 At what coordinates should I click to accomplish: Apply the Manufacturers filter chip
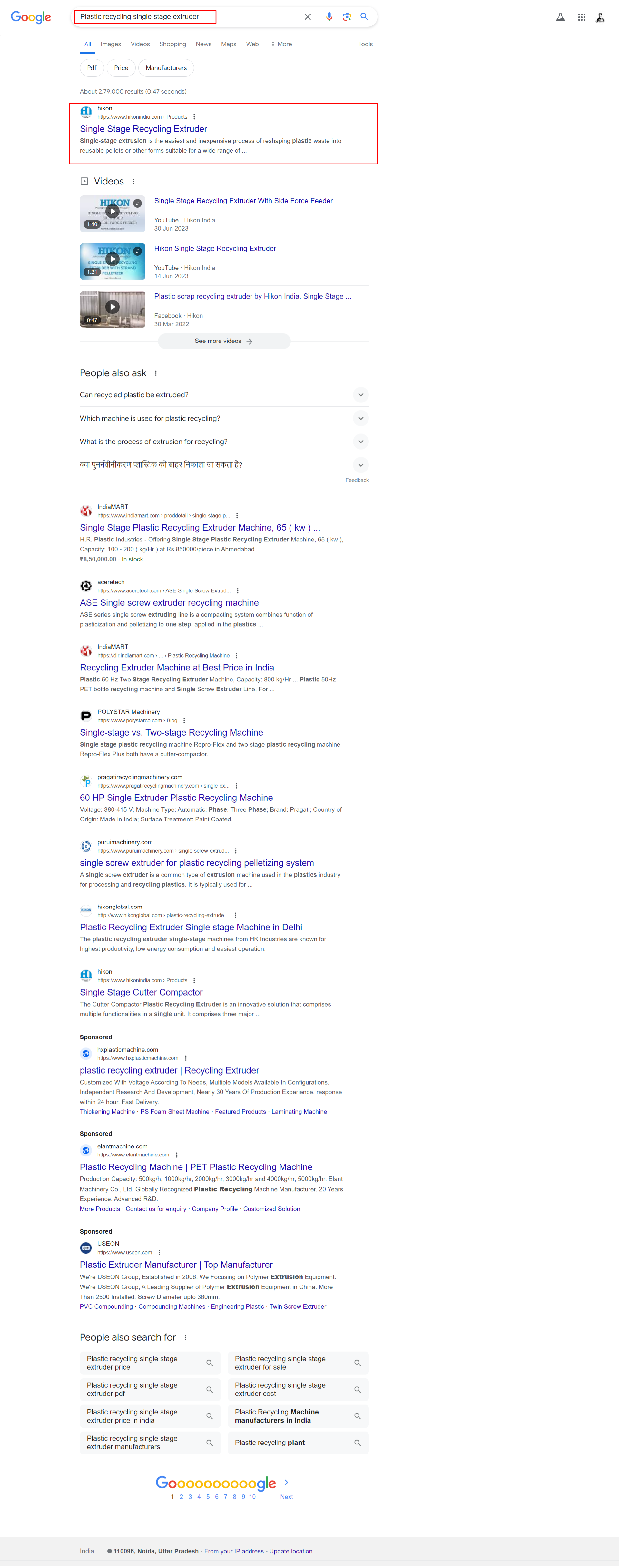point(166,68)
